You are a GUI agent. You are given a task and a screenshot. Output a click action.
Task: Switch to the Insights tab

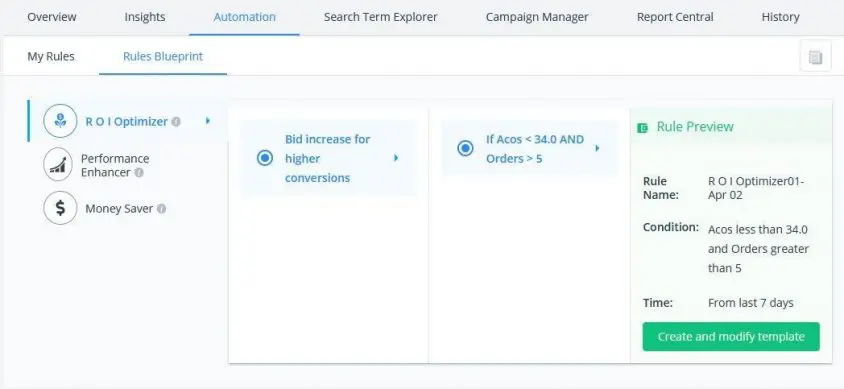click(x=145, y=17)
